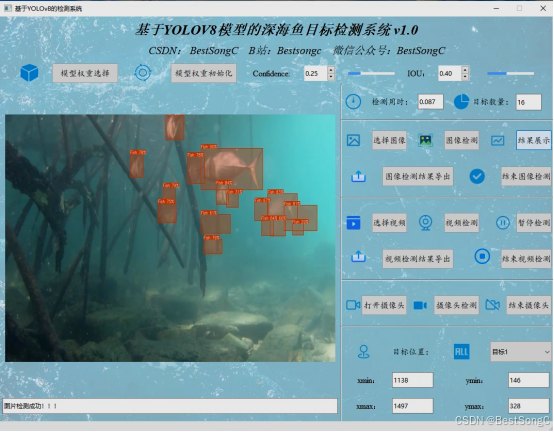Click the status bar 图片检测成功 message
This screenshot has width=554, height=432.
pyautogui.click(x=170, y=406)
